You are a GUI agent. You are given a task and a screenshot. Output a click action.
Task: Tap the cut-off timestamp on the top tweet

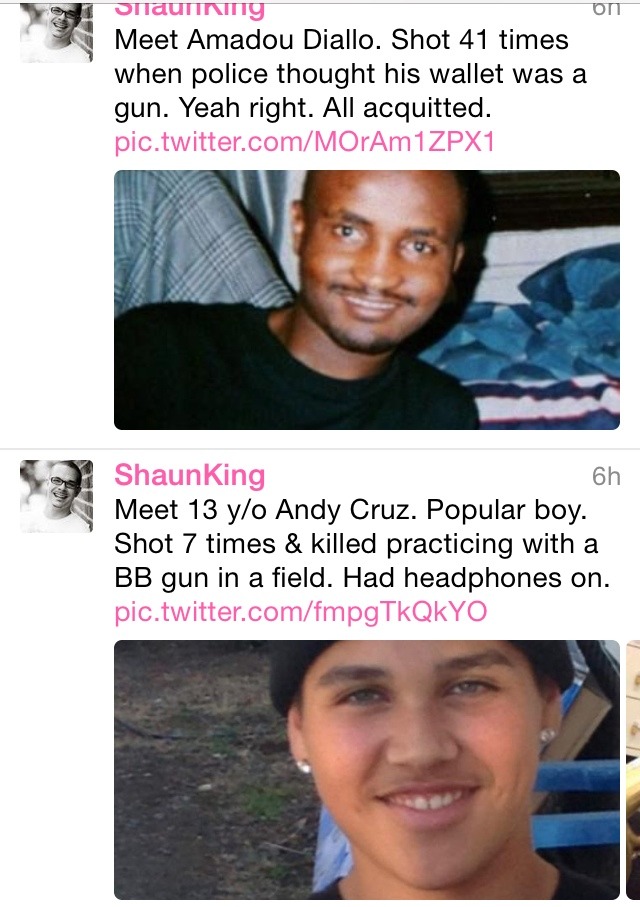click(x=606, y=9)
